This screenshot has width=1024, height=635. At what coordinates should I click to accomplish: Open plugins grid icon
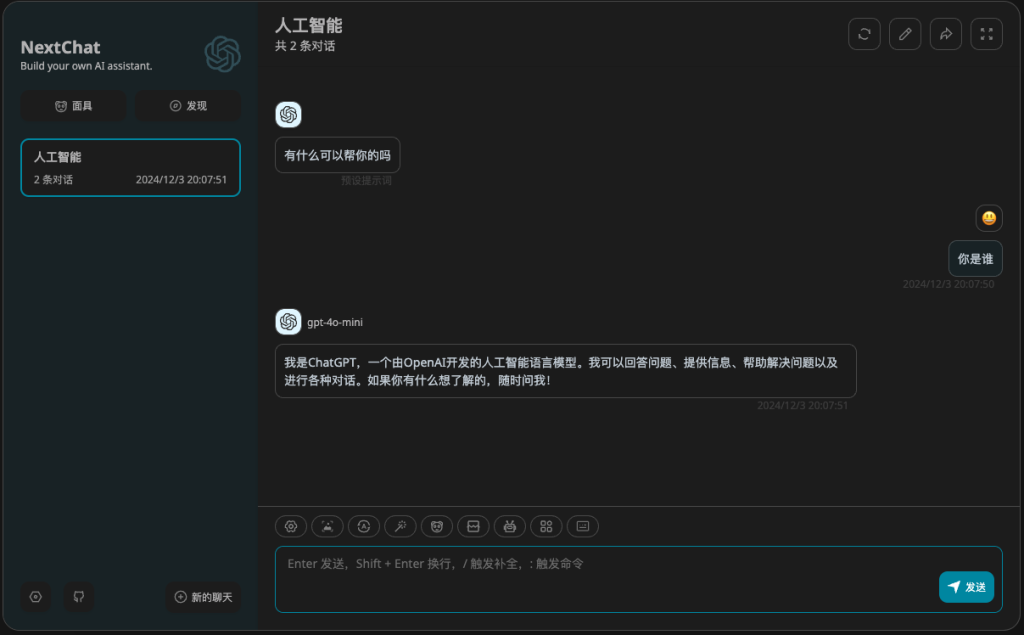click(547, 527)
